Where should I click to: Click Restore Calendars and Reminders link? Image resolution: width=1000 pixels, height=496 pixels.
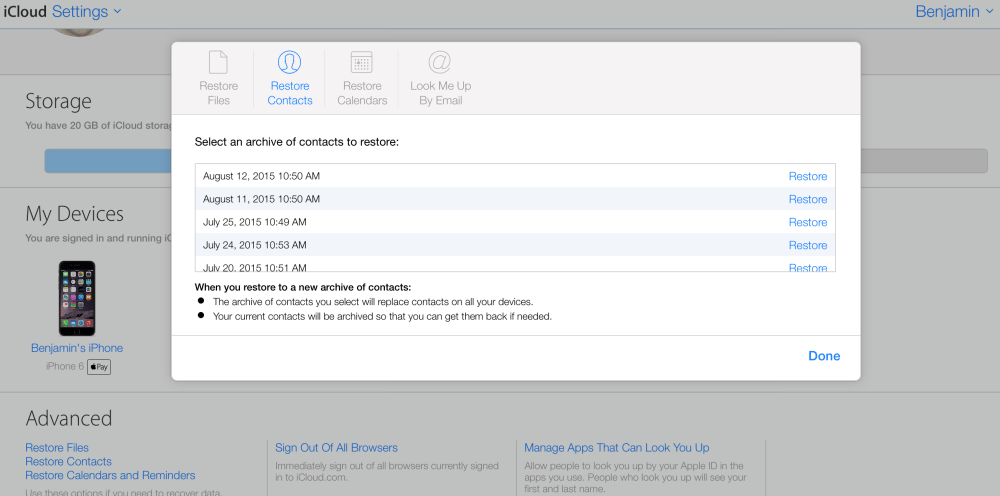click(110, 476)
